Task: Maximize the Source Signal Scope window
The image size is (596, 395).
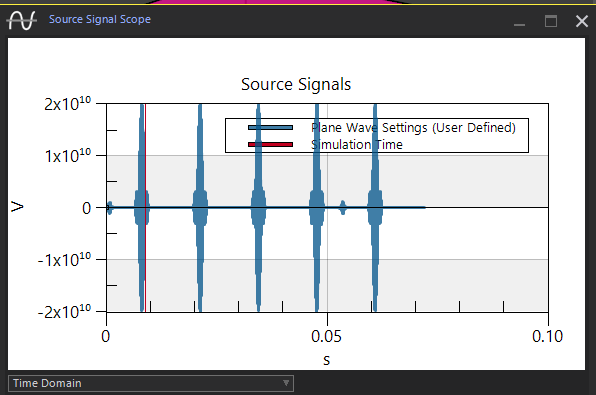Action: 551,21
